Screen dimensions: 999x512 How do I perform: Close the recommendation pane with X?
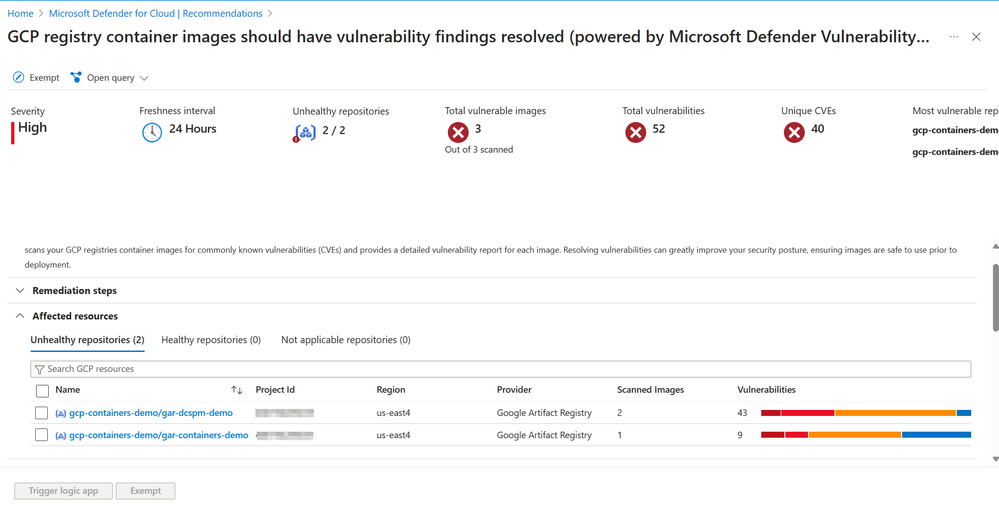pyautogui.click(x=976, y=37)
